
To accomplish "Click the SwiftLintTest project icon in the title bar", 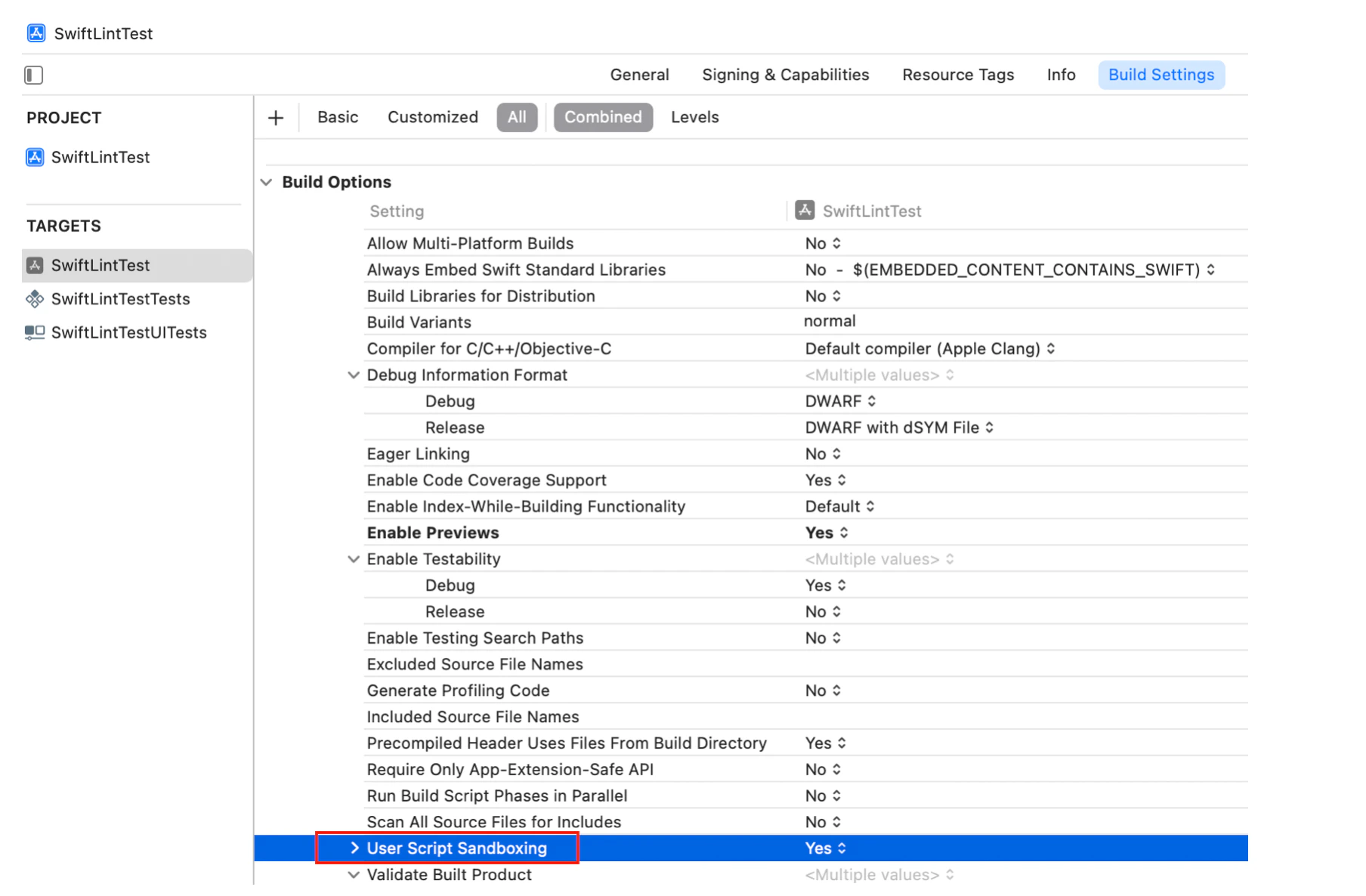I will click(36, 33).
